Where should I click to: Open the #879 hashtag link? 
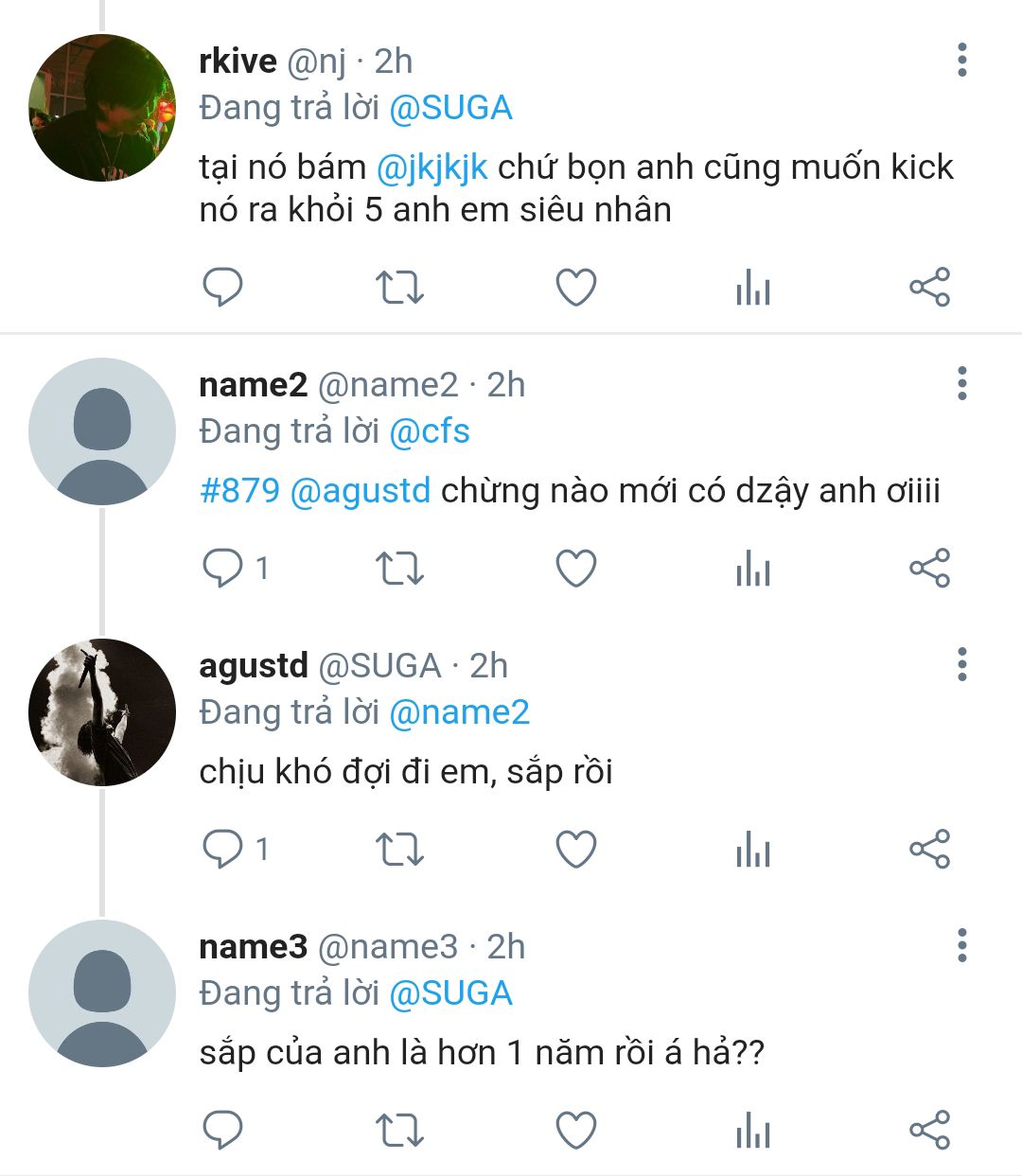239,490
